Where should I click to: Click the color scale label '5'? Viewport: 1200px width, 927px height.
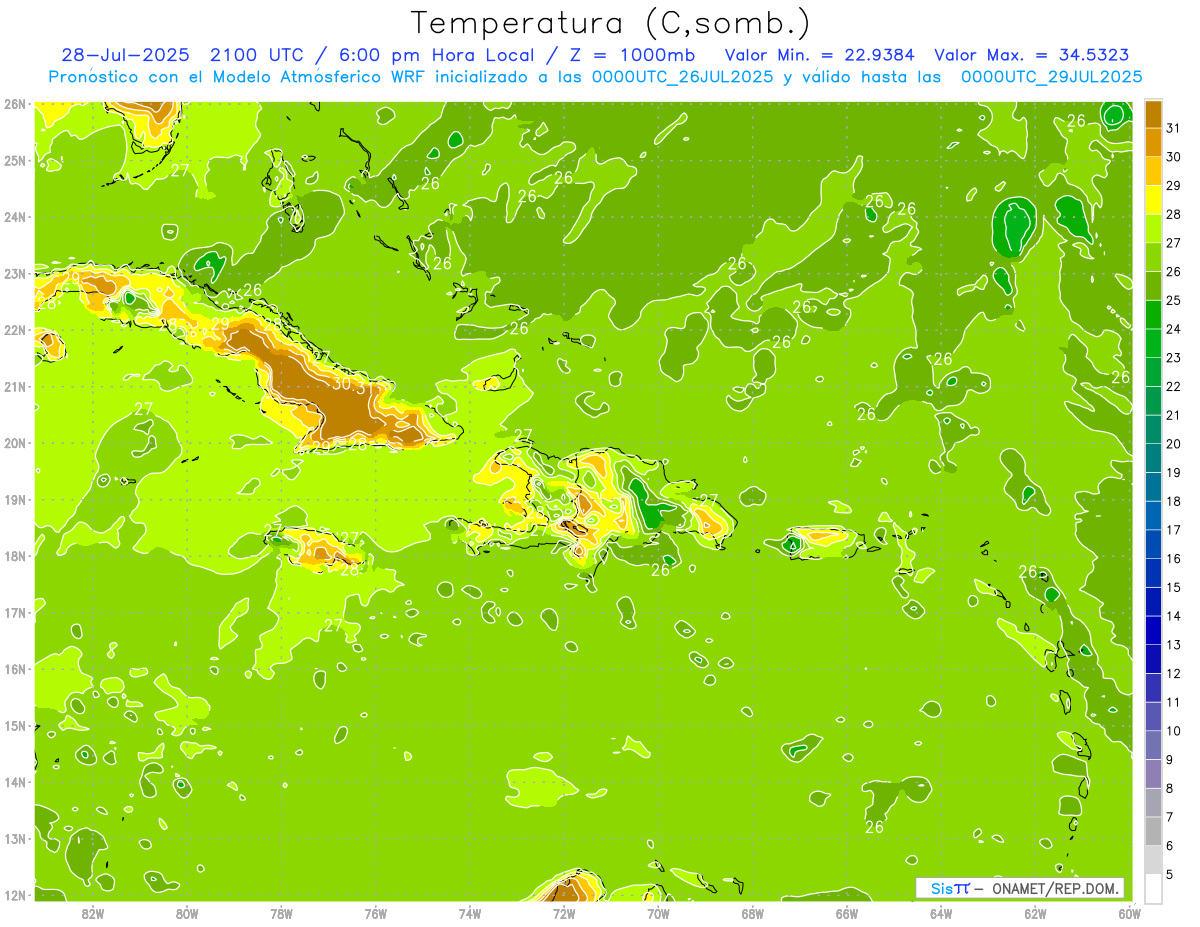(1170, 874)
